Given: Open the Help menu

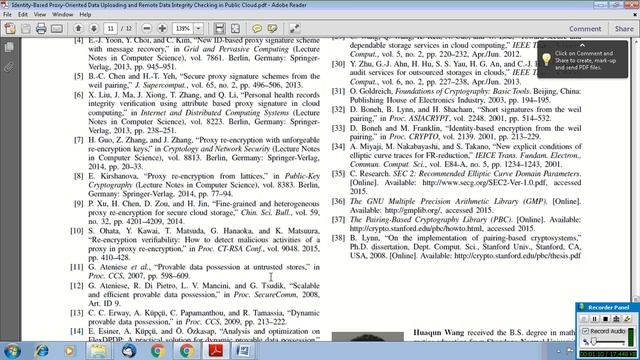Looking at the screenshot, I should [x=85, y=14].
